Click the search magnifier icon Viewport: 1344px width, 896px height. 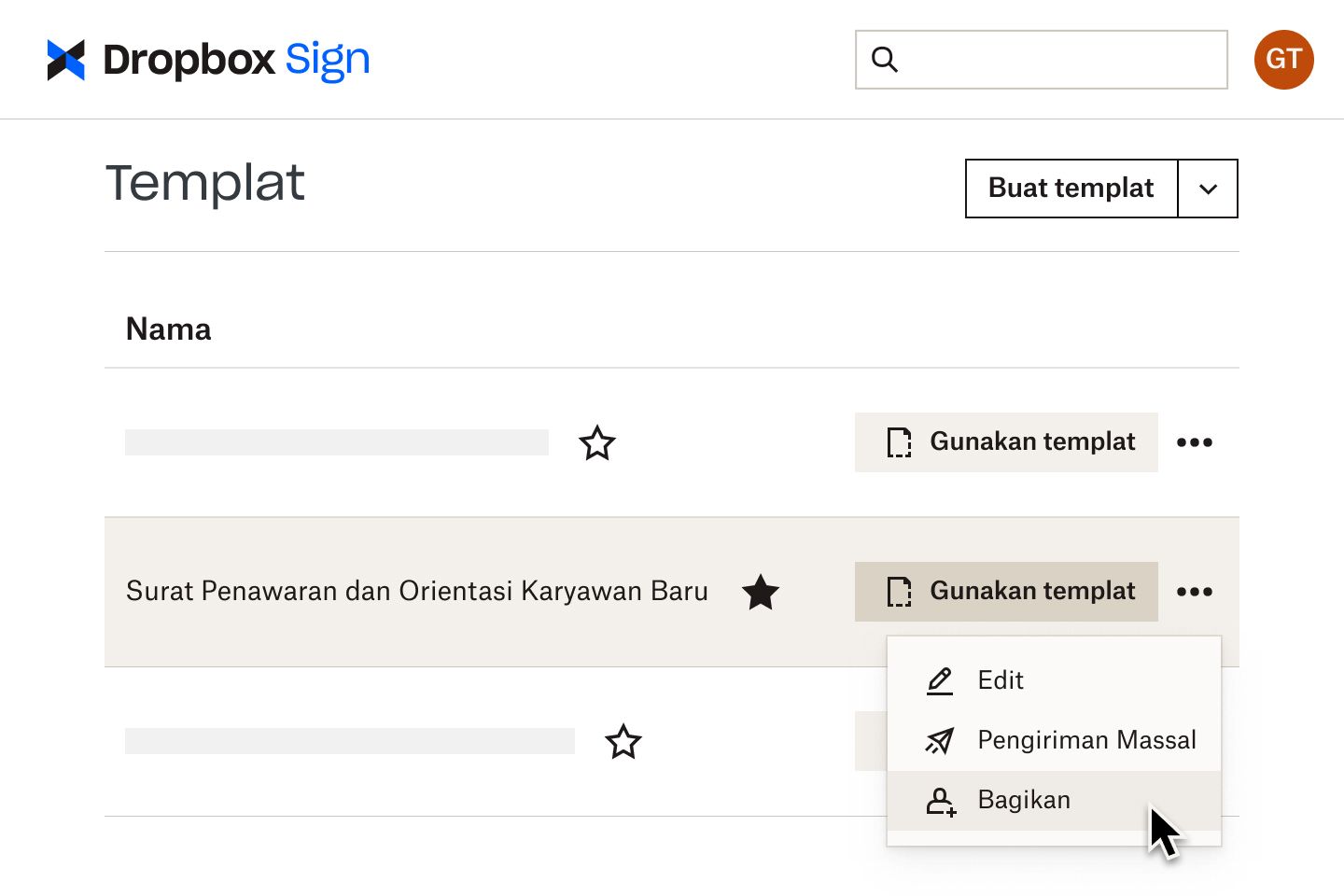pyautogui.click(x=885, y=59)
